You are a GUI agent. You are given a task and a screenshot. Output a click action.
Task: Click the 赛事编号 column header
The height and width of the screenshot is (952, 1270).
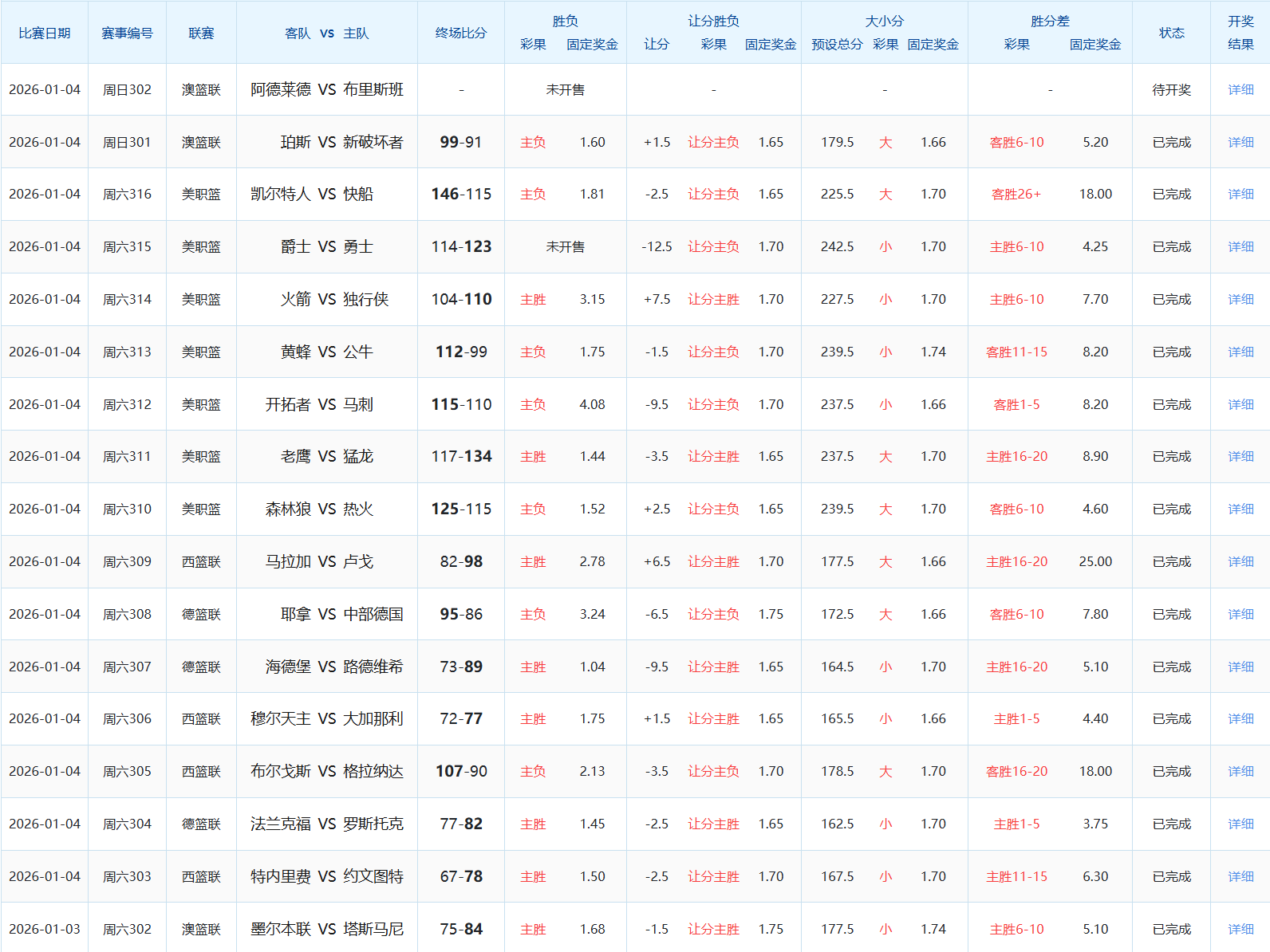point(127,33)
